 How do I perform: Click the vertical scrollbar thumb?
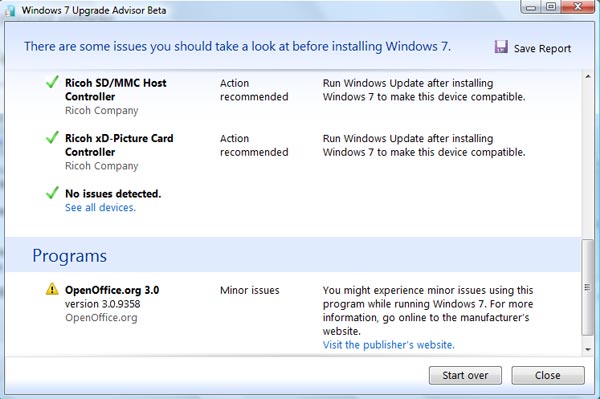[587, 287]
